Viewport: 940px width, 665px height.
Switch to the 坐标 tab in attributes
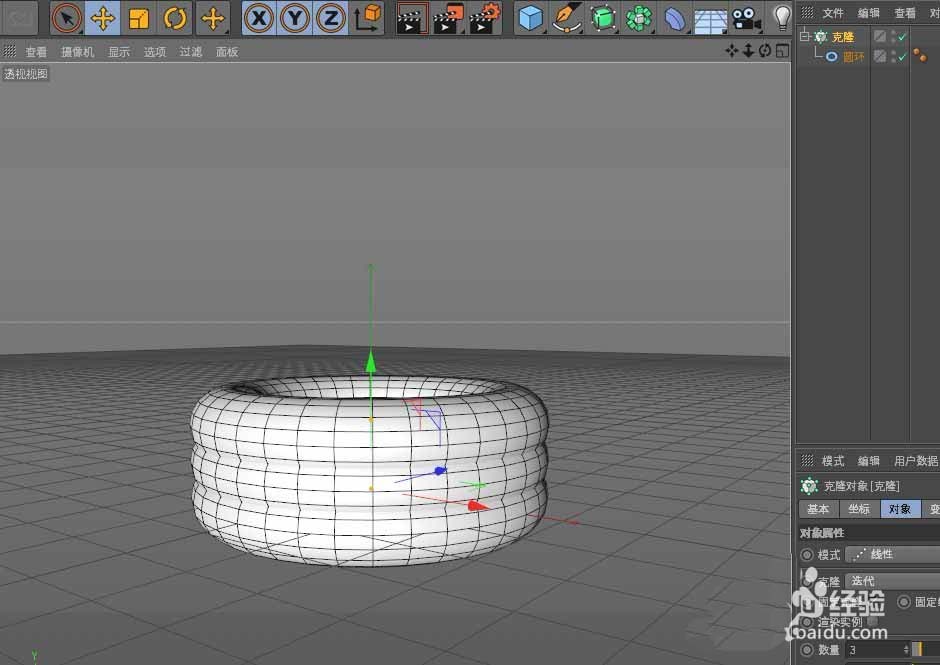tap(858, 508)
